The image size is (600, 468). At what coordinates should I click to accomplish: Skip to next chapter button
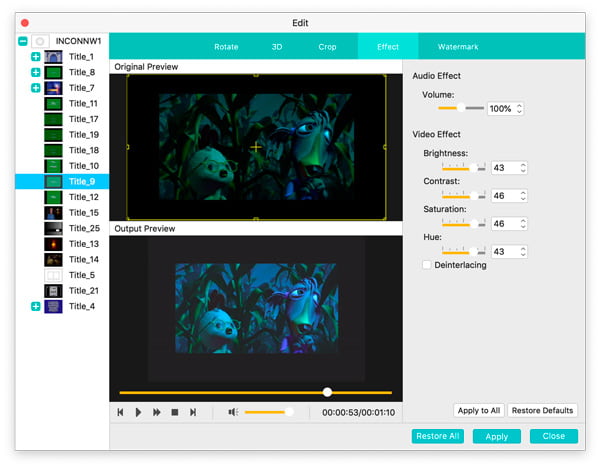click(x=193, y=412)
